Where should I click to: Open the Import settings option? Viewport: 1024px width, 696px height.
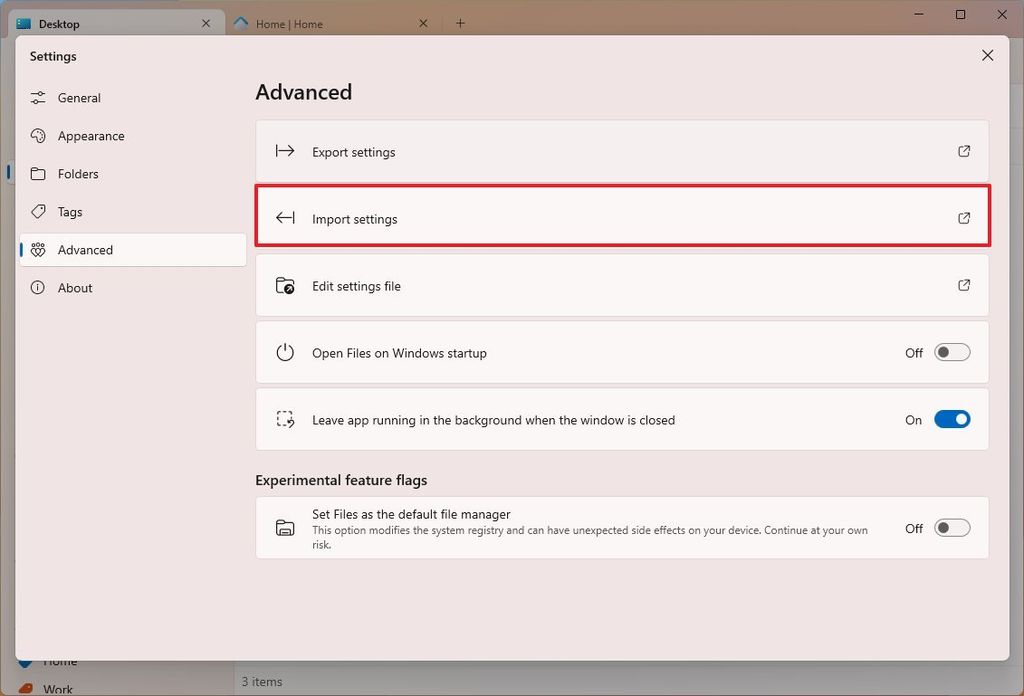pos(622,217)
